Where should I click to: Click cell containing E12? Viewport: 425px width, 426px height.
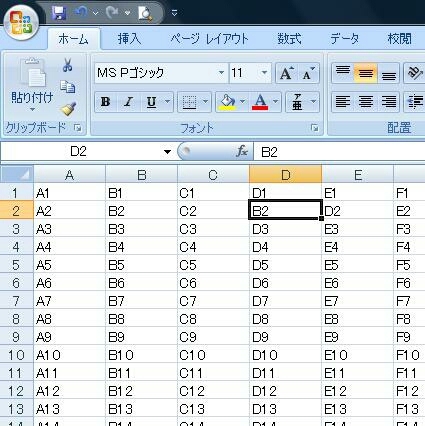[357, 391]
